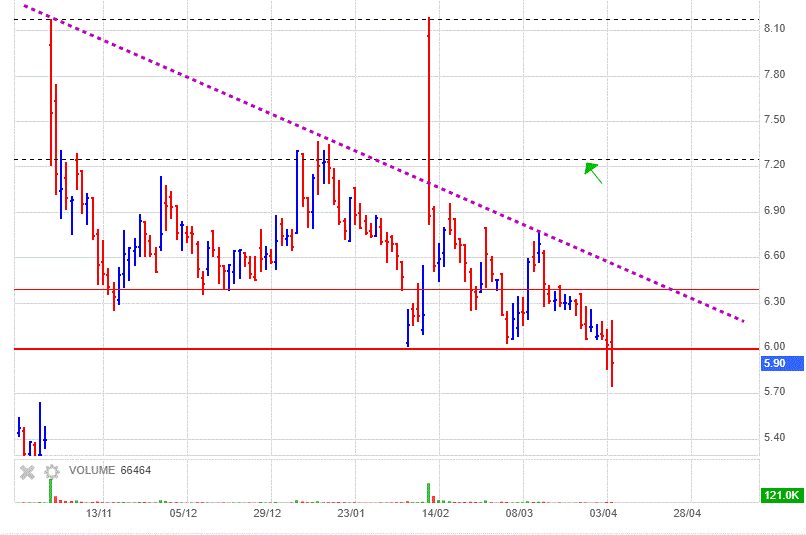This screenshot has height=535, width=806.
Task: Select the 13/11 date axis label
Action: tap(99, 513)
